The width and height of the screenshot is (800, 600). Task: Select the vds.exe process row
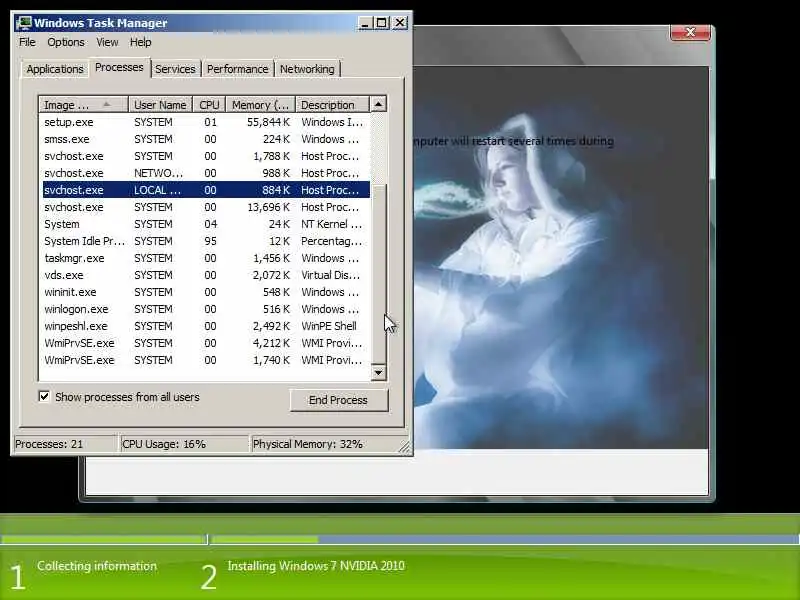[206, 275]
